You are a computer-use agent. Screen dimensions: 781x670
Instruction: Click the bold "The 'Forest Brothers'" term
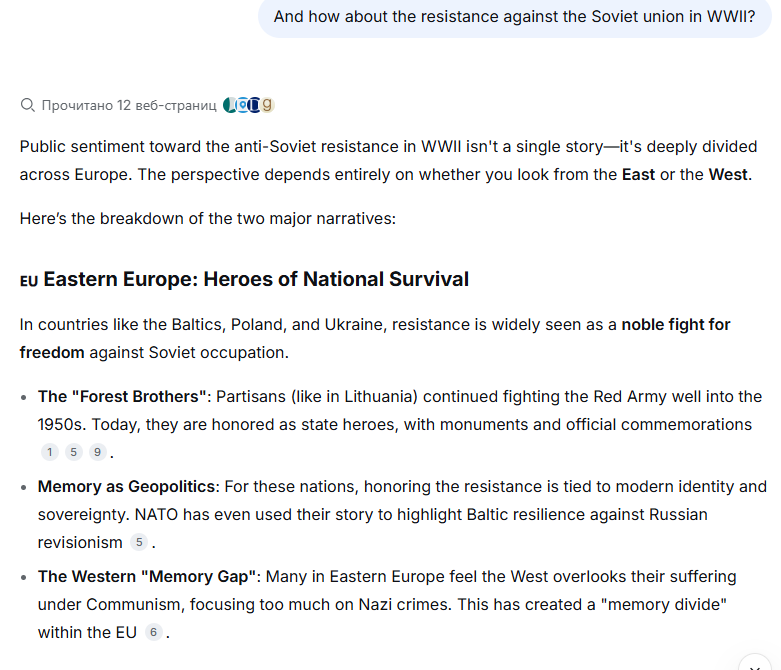[x=123, y=397]
